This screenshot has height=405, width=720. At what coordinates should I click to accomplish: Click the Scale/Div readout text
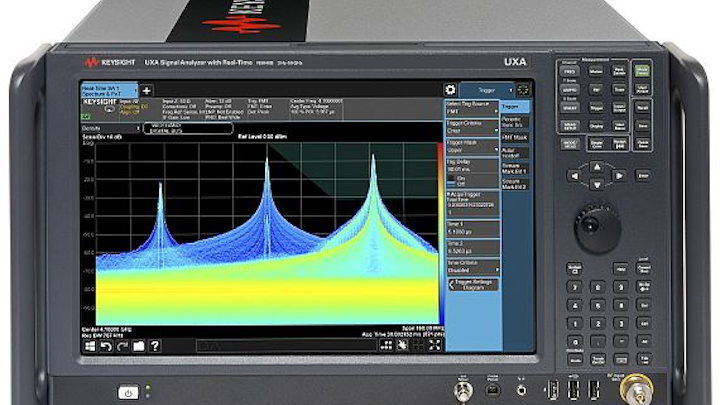(x=101, y=137)
